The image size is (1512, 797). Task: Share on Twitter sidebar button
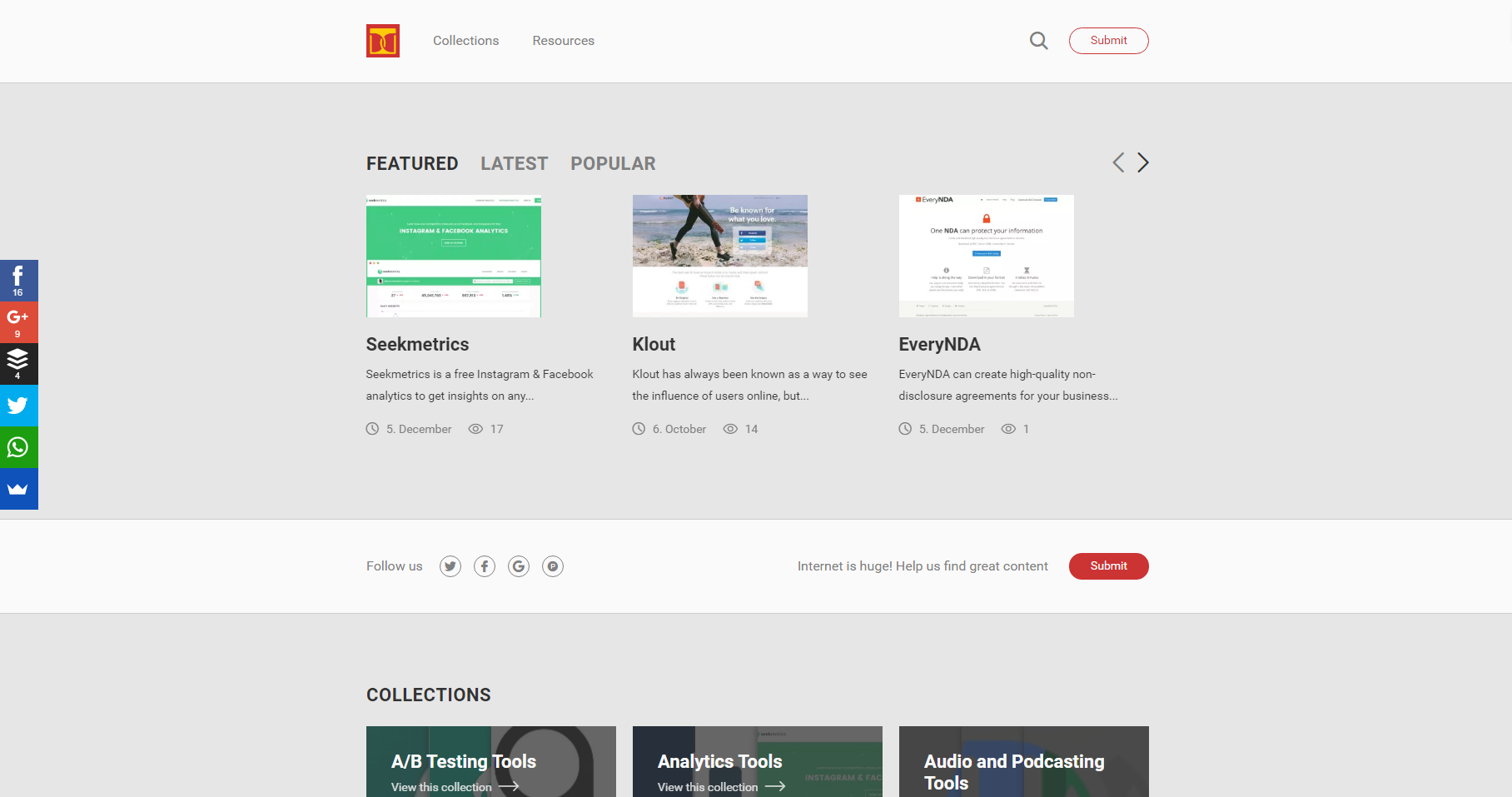(18, 406)
